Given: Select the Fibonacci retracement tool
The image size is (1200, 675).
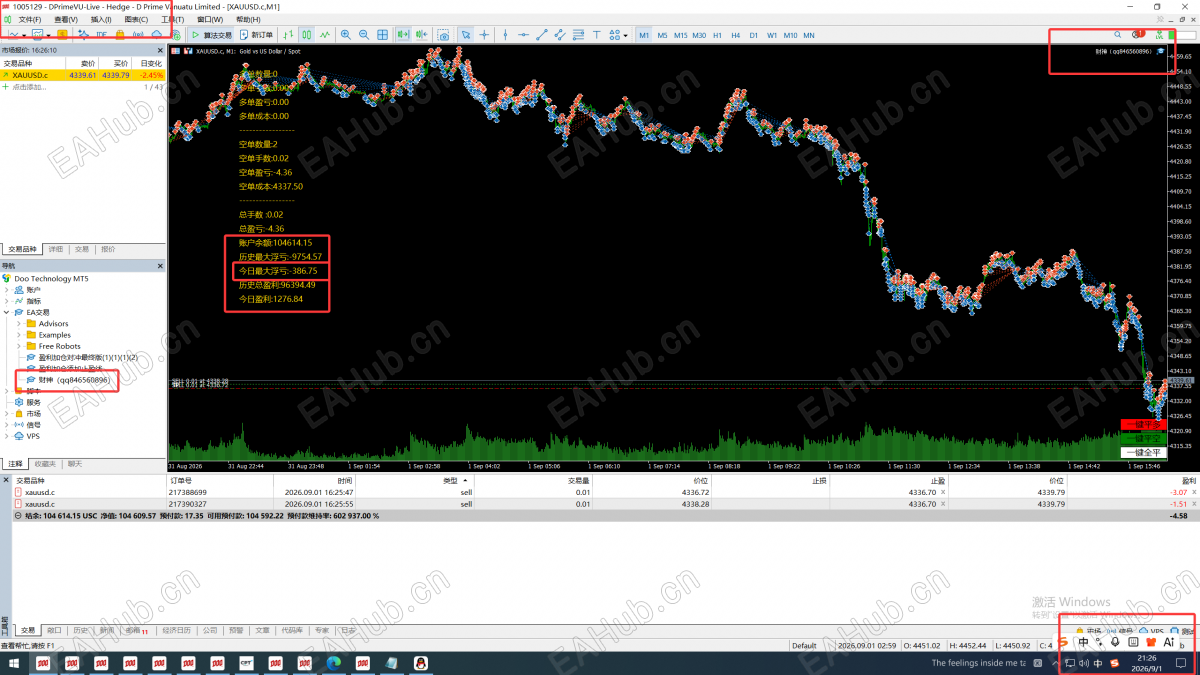Looking at the screenshot, I should pos(579,35).
